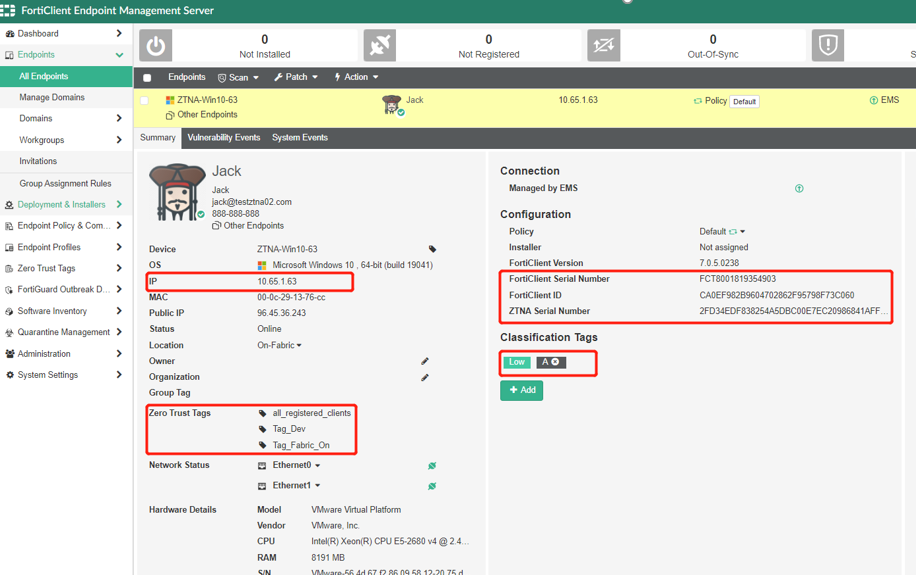Remove the A classification tag
The image size is (916, 575).
coord(555,362)
